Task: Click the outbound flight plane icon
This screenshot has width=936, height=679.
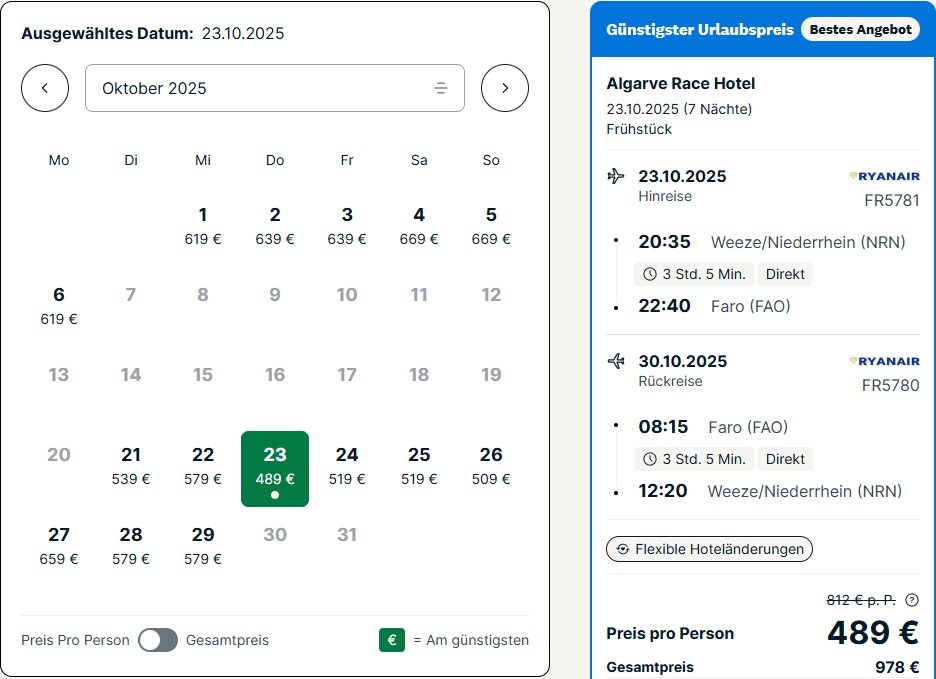Action: click(616, 176)
